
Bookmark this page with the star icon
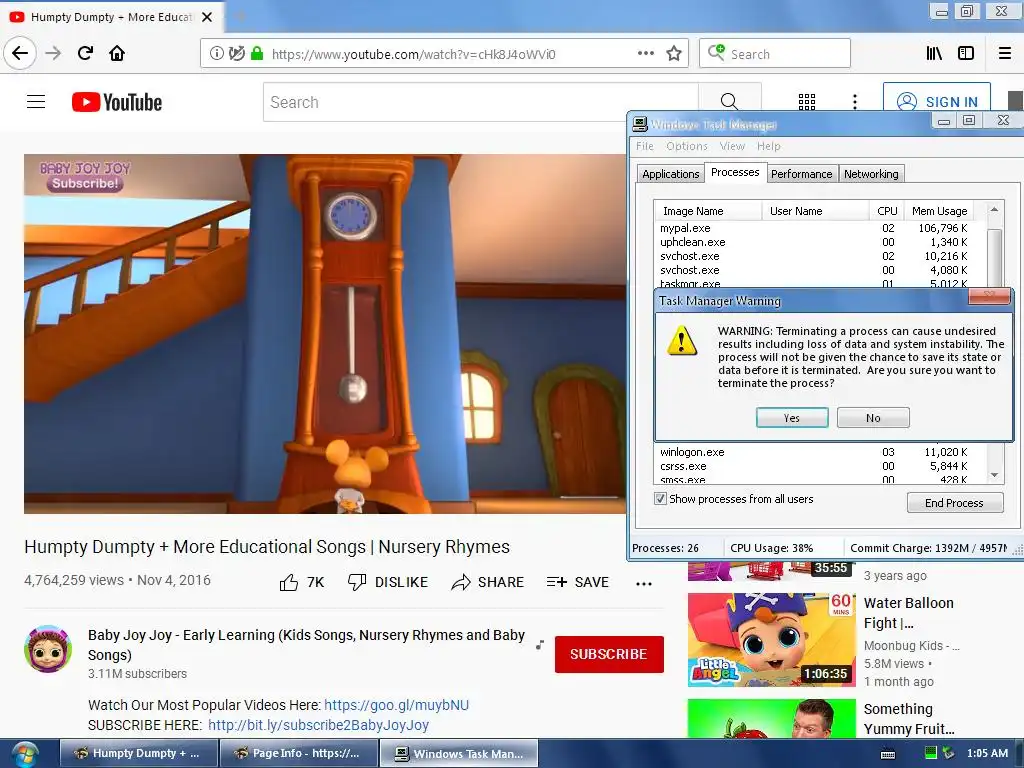674,54
